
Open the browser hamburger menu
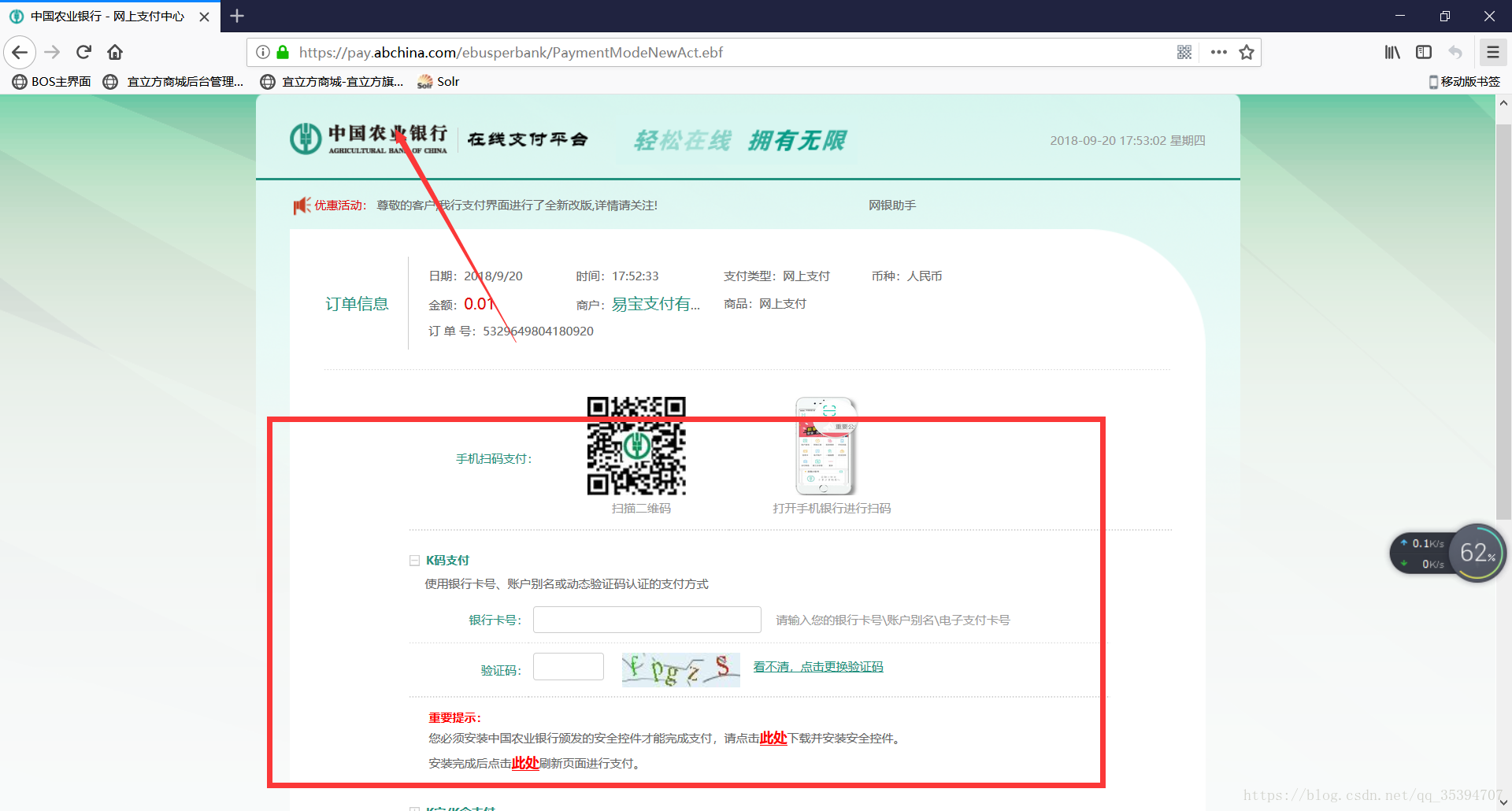tap(1493, 52)
